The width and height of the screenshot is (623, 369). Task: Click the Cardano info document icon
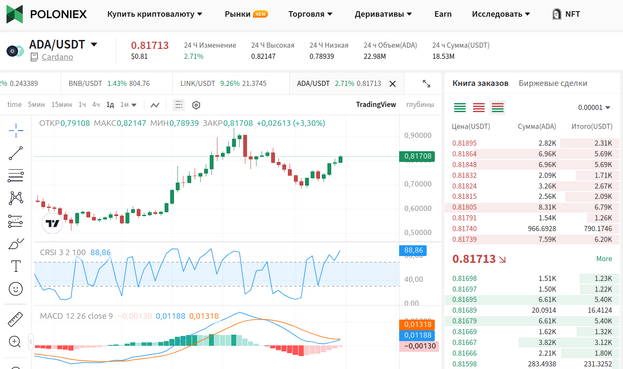34,57
